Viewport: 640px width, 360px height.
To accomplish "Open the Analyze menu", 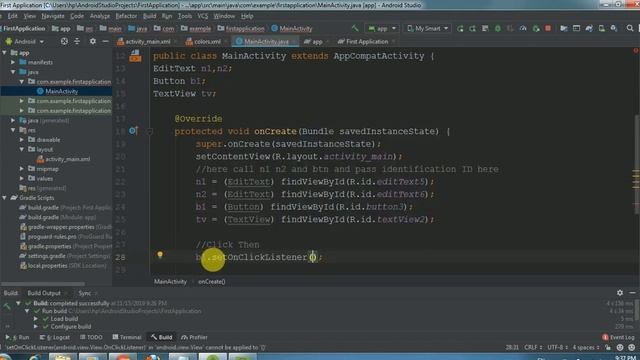I will 100,16.
